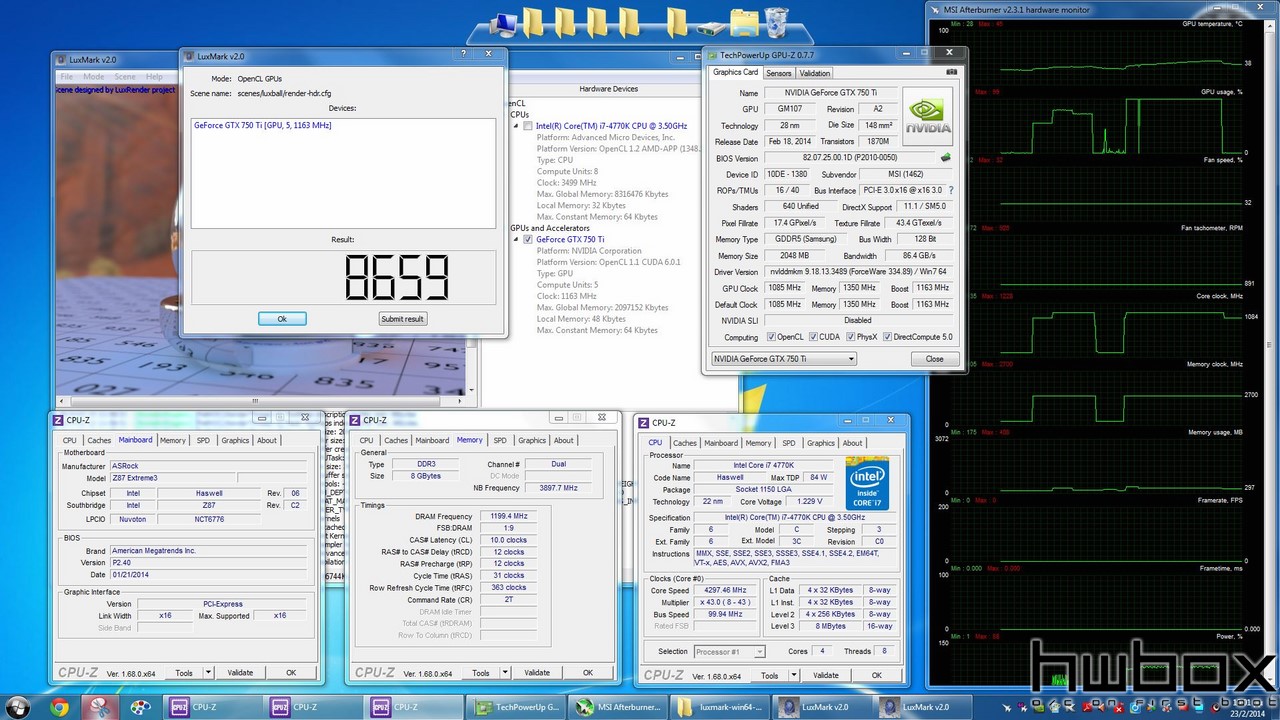Viewport: 1280px width, 720px height.
Task: Collapse the GeForce GTX 750 Ti tree node
Action: coord(516,239)
